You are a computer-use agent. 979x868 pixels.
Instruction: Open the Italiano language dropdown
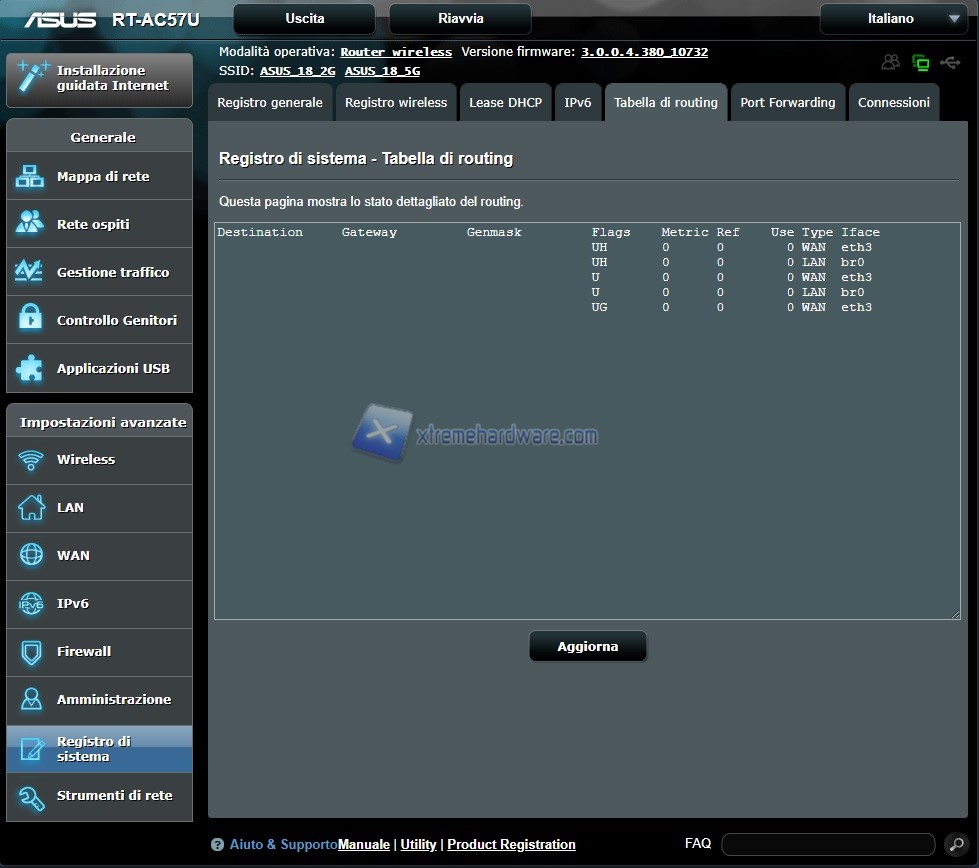[893, 19]
